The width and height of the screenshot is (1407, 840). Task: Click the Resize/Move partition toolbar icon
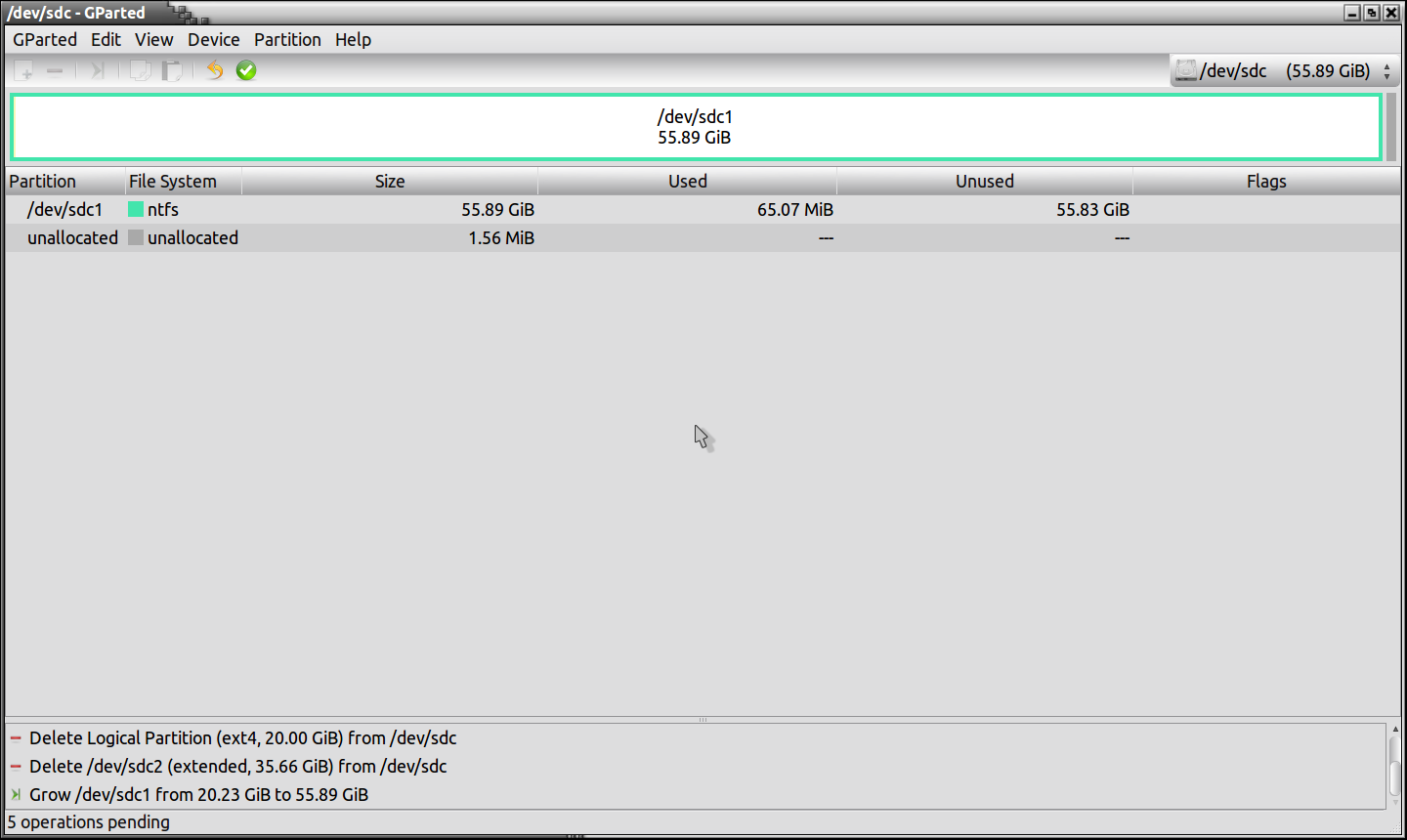(x=97, y=70)
